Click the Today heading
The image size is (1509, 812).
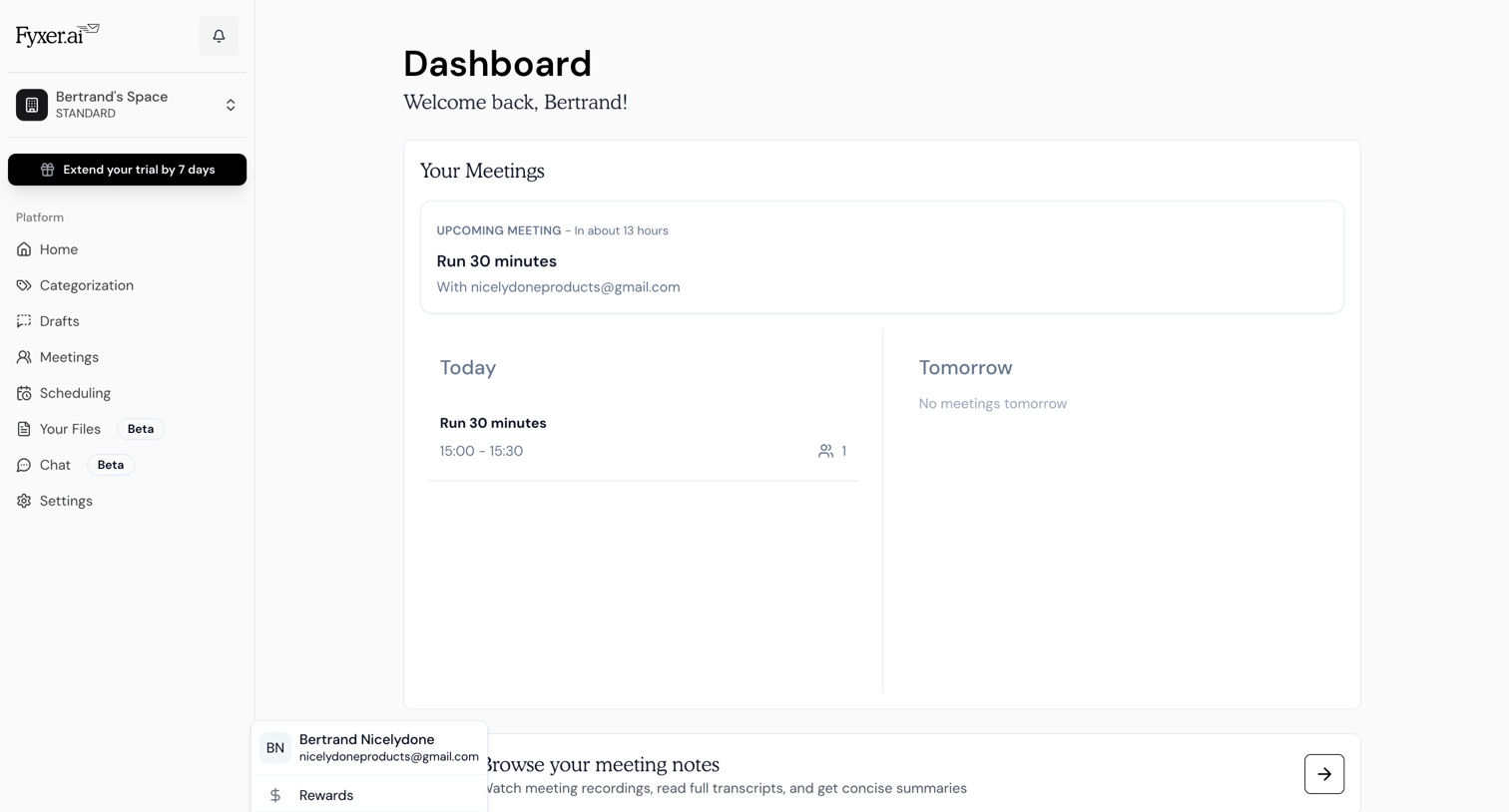(x=468, y=367)
